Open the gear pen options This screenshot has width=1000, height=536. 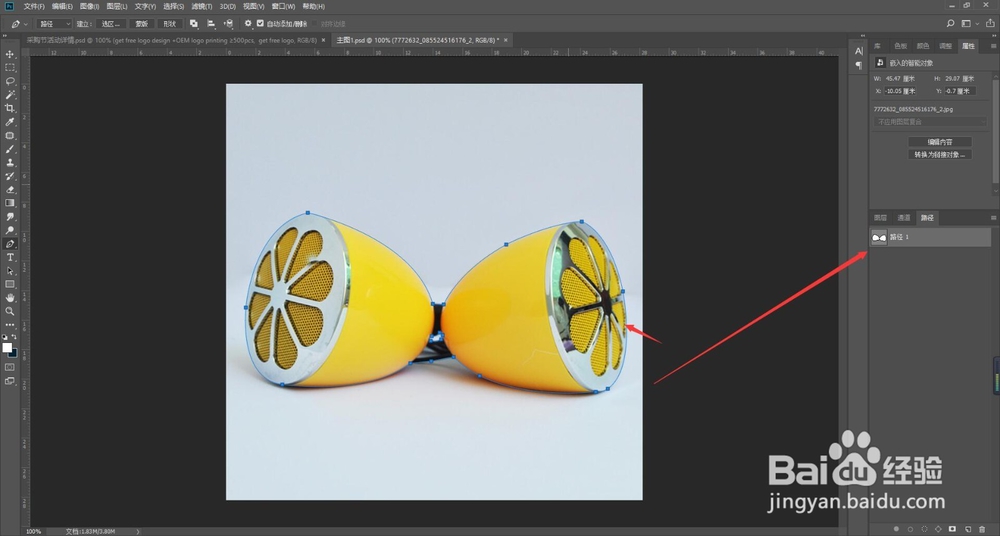pos(248,24)
